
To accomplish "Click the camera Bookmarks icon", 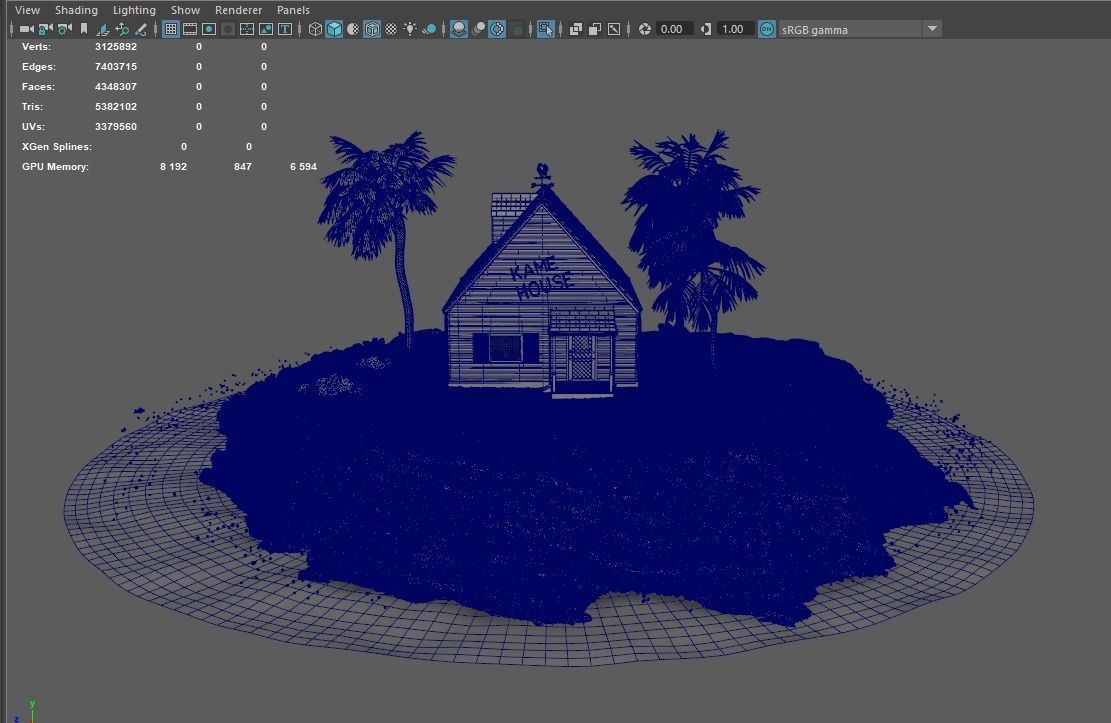I will pos(84,29).
